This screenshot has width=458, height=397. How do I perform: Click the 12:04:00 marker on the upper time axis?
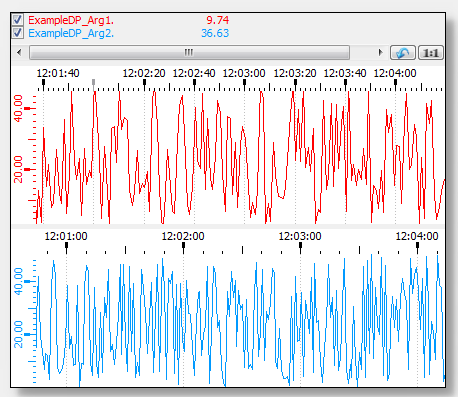(395, 82)
